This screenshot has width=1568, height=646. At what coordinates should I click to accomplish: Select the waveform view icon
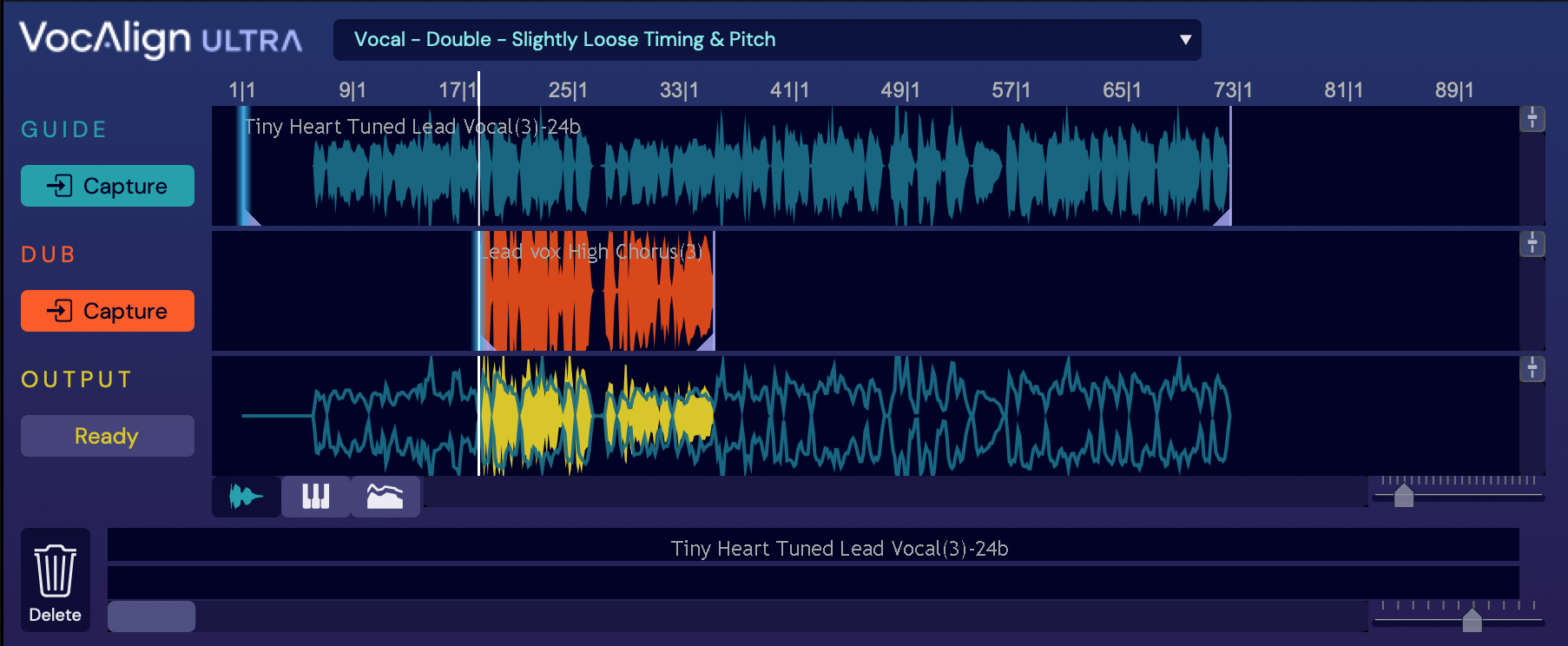click(246, 497)
